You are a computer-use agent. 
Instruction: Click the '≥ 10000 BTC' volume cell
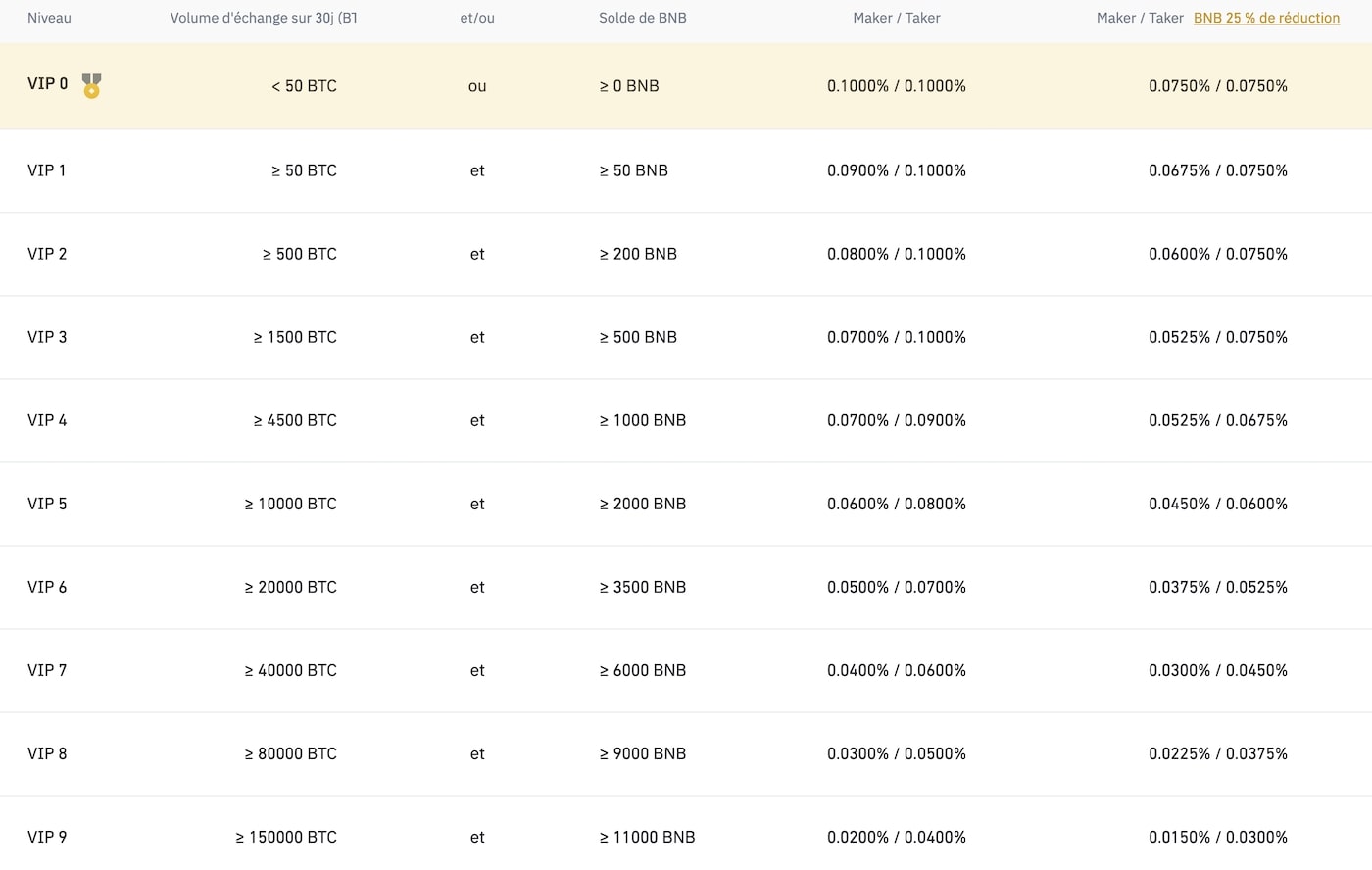point(291,504)
